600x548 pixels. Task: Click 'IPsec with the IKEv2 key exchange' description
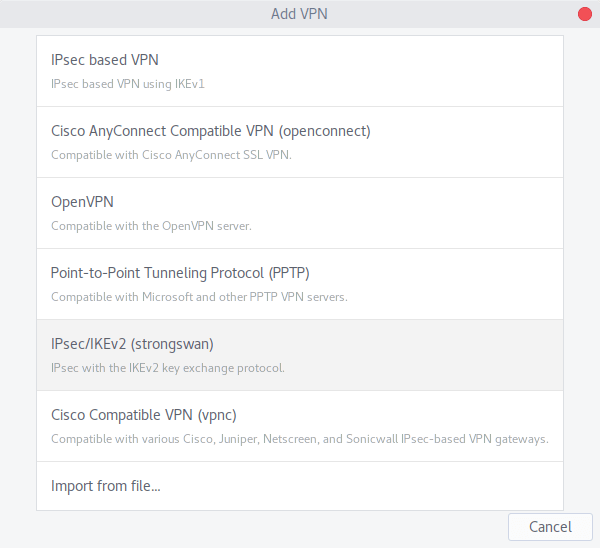point(168,368)
